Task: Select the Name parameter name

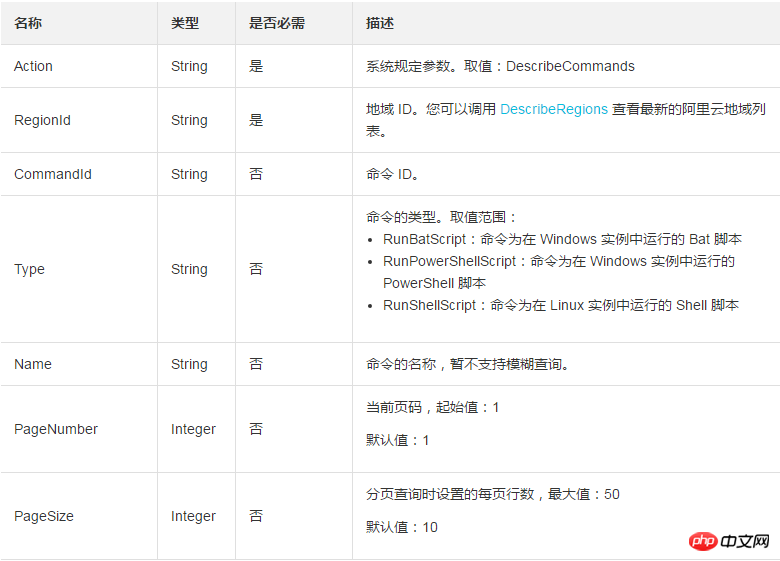Action: (33, 364)
